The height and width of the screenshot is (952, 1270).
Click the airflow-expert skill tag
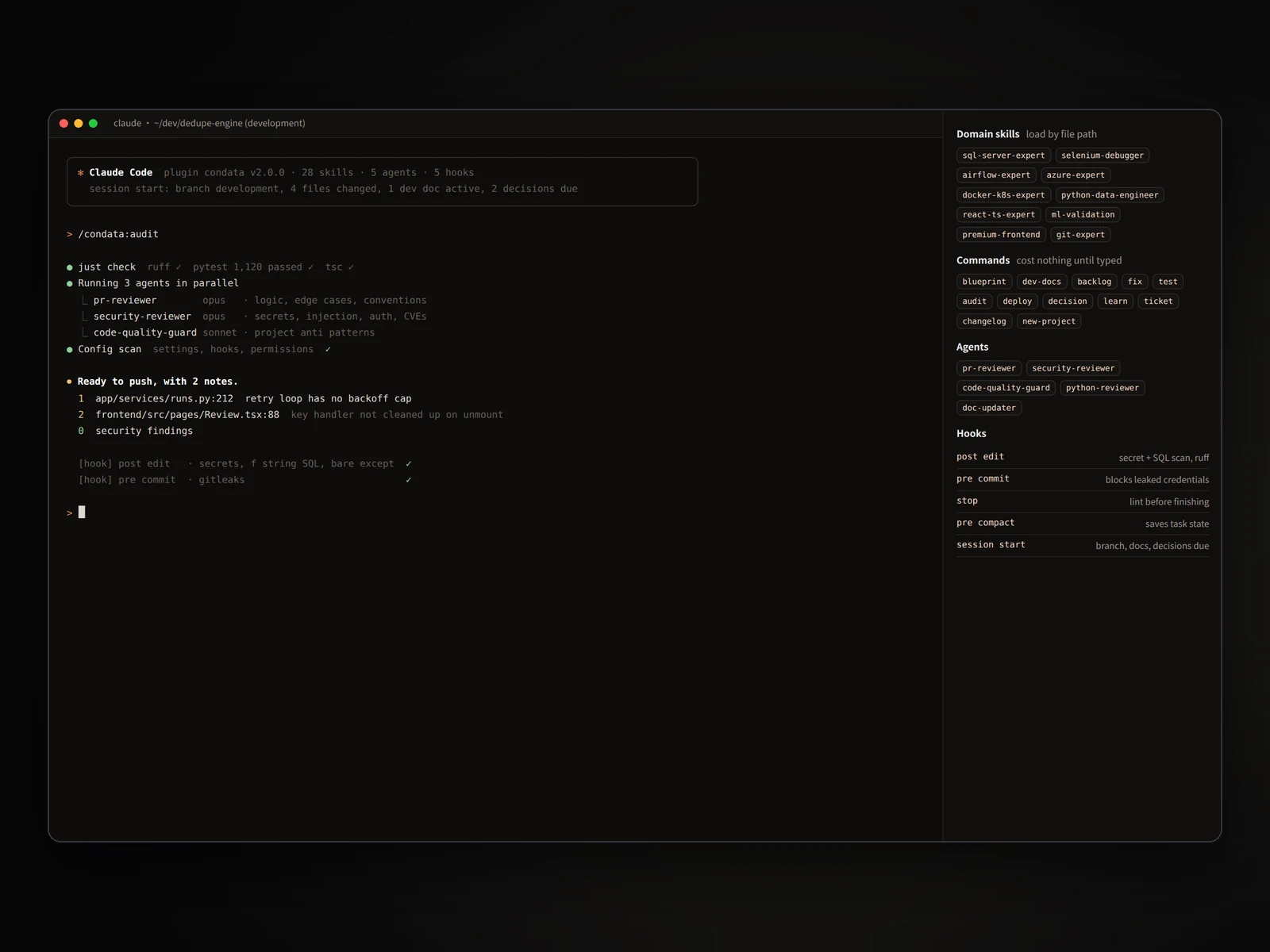click(x=996, y=175)
